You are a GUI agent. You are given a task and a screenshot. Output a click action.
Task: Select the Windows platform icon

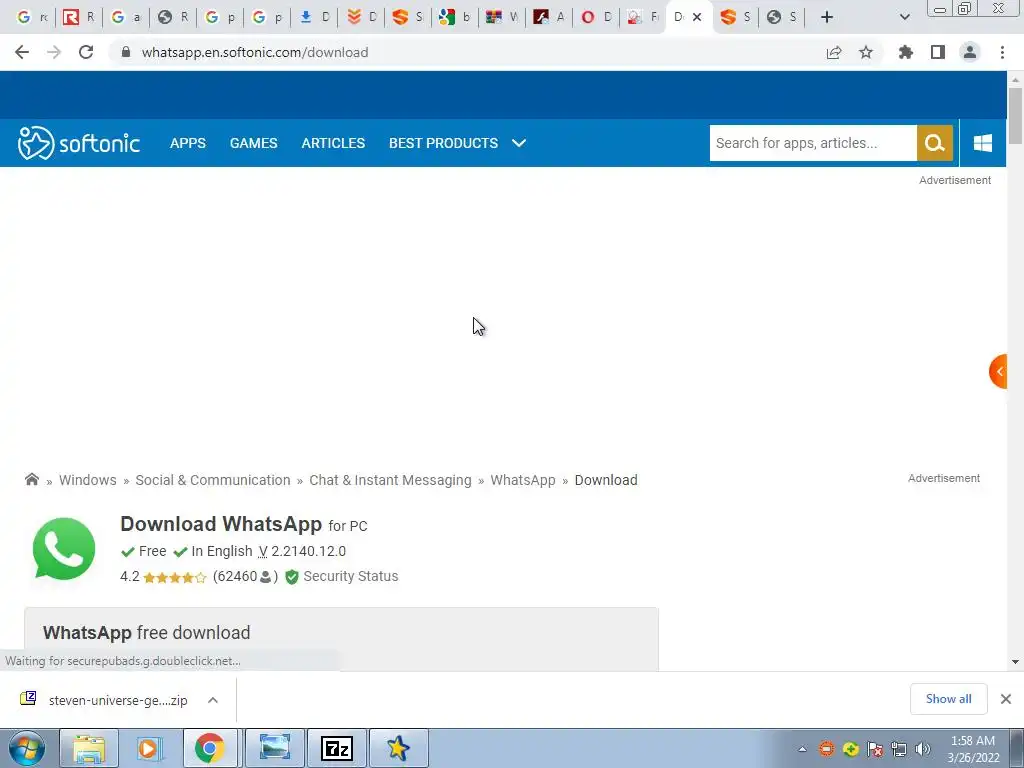coord(983,143)
